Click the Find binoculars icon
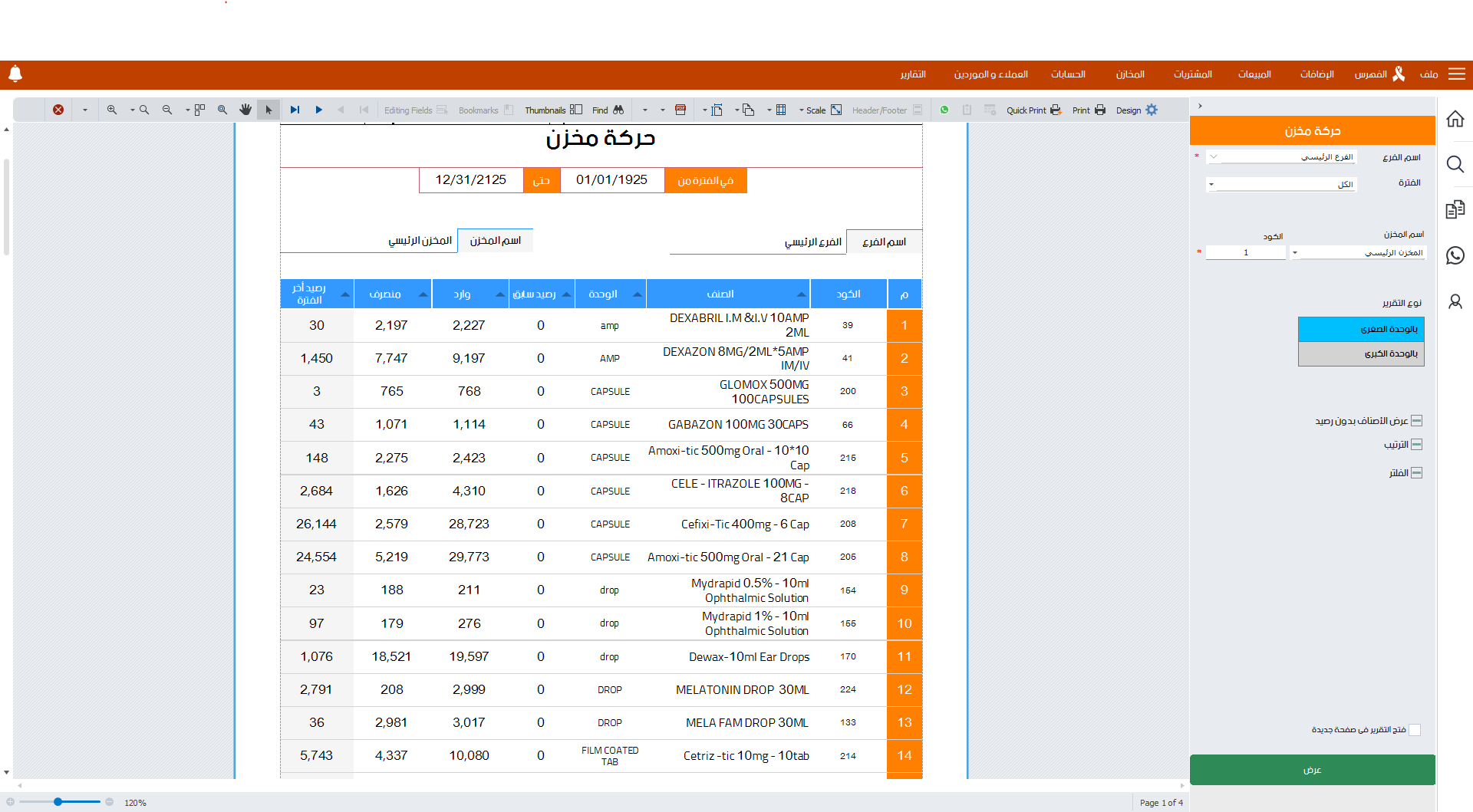 pos(618,110)
